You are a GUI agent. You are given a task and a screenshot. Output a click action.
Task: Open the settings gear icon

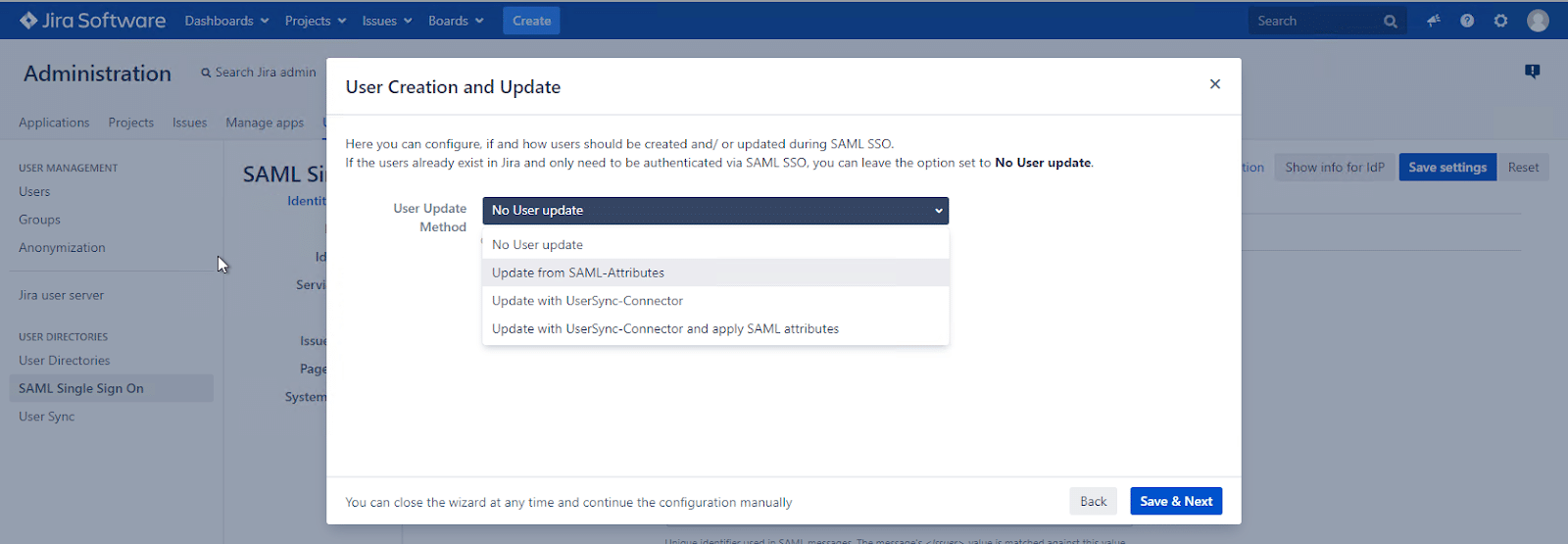click(1500, 21)
